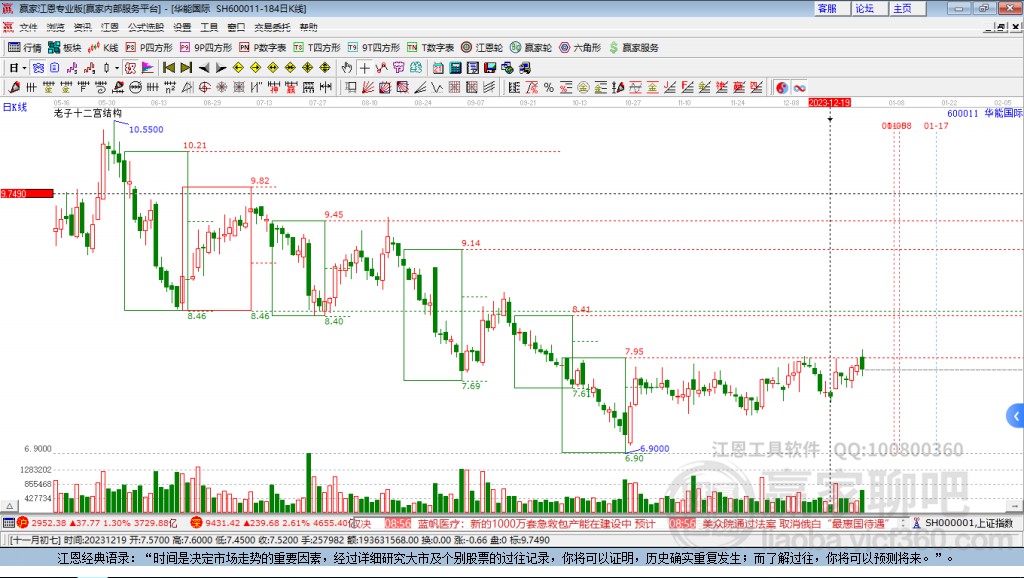Image resolution: width=1024 pixels, height=578 pixels.
Task: Select the Gann fan angle lines tool
Action: pyautogui.click(x=368, y=88)
